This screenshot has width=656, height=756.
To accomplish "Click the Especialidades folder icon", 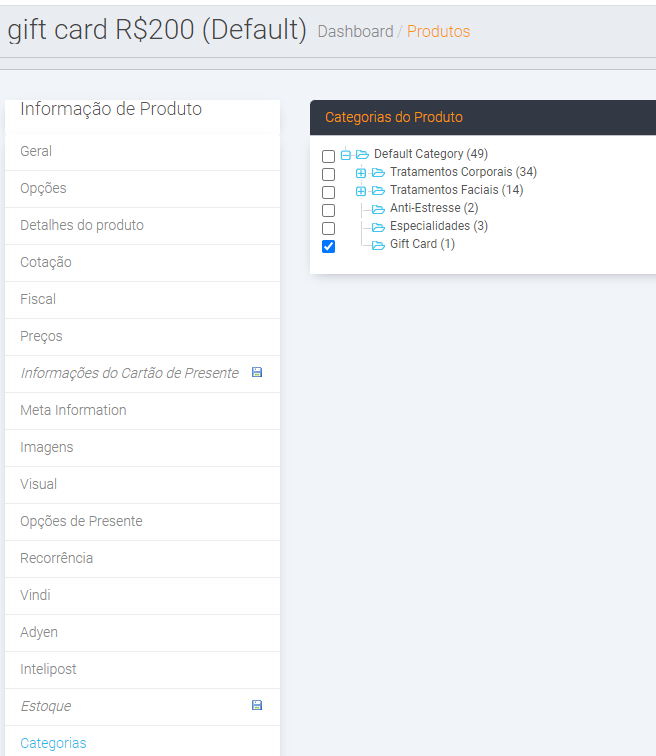I will point(378,227).
